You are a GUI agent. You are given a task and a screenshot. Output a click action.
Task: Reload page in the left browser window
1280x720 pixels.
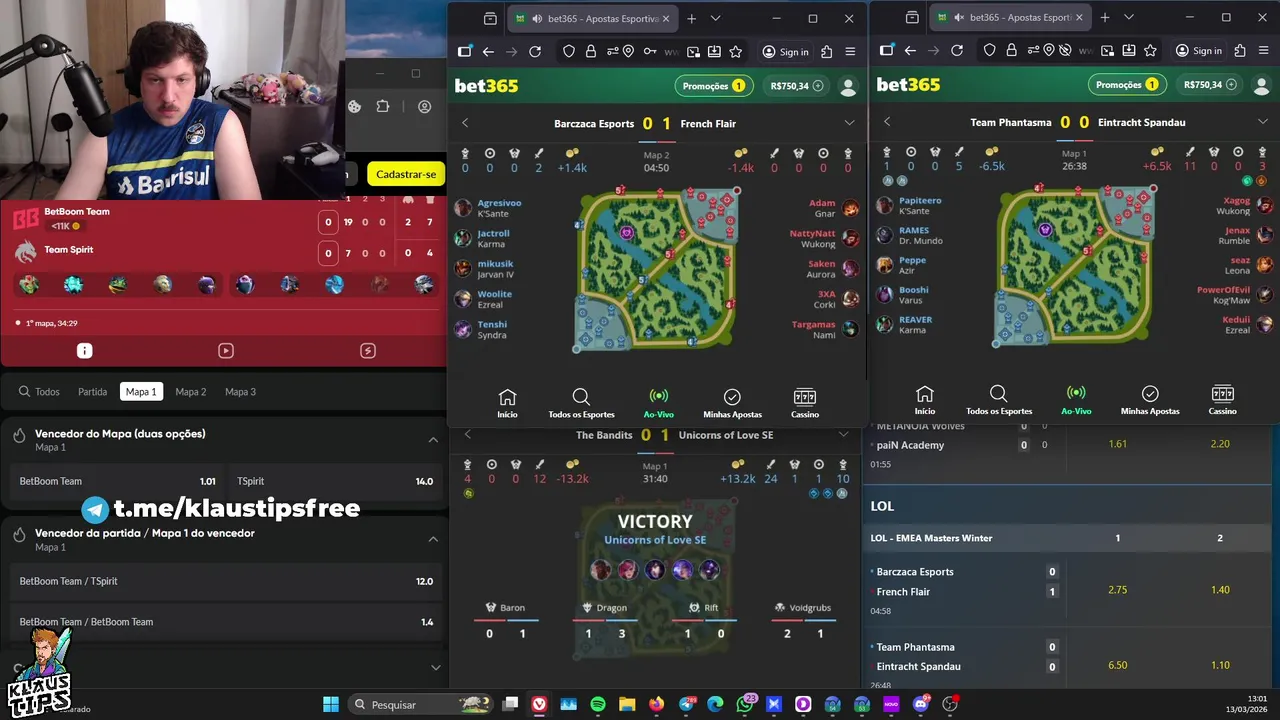point(535,52)
